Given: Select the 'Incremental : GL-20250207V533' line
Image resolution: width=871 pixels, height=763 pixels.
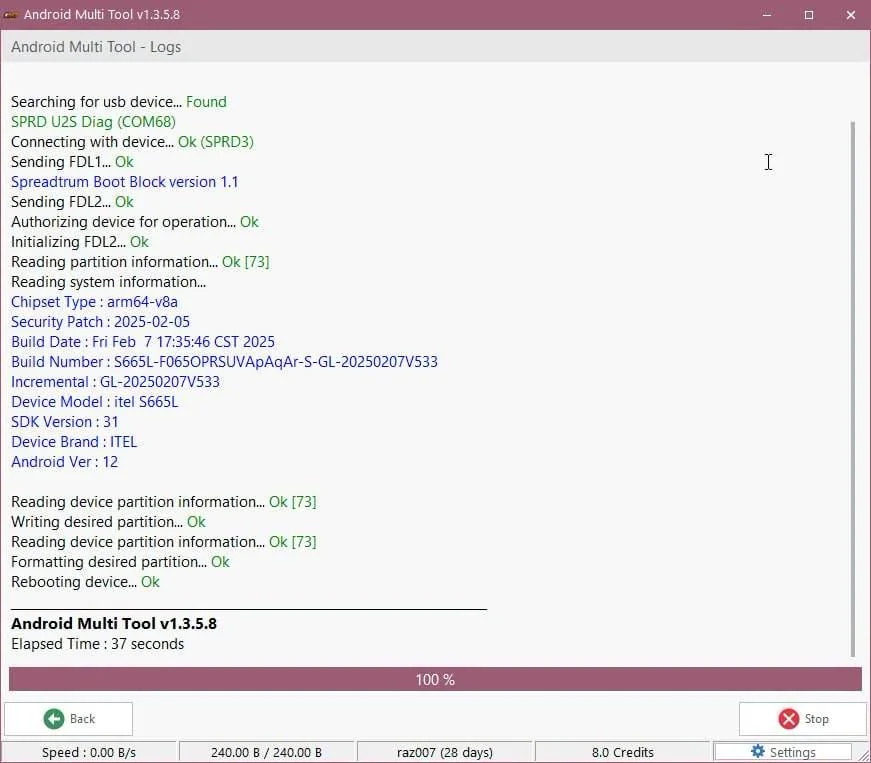Looking at the screenshot, I should point(116,382).
